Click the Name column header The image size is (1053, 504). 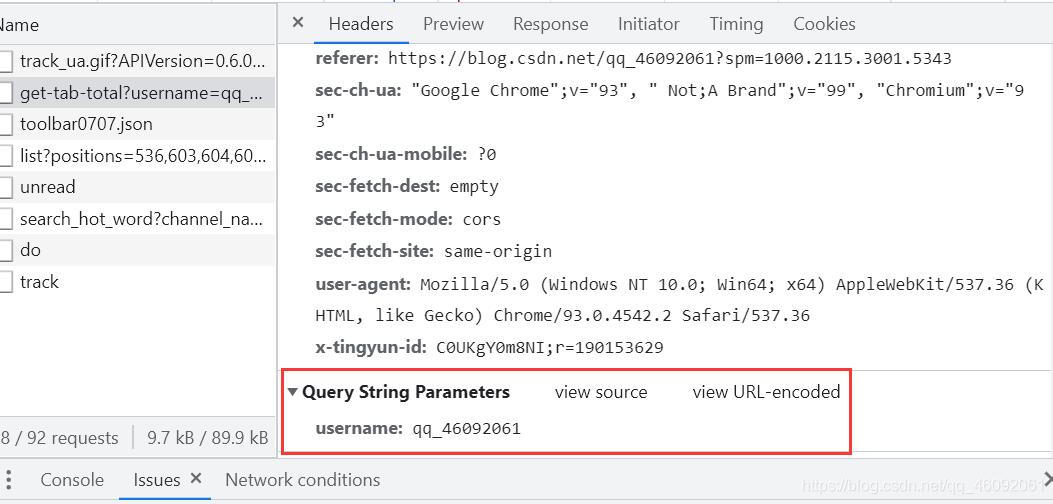137,25
